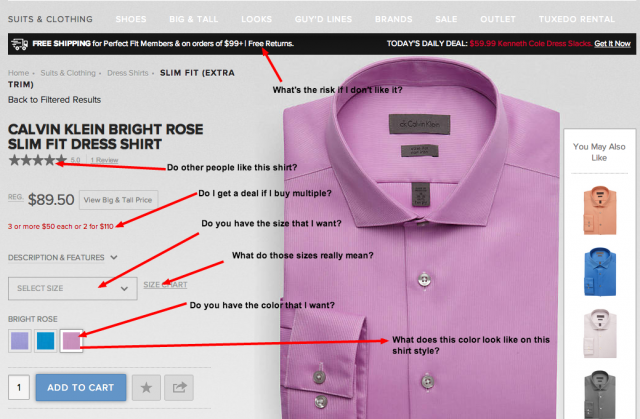
Task: Click the free shipping truck icon
Action: 20,44
